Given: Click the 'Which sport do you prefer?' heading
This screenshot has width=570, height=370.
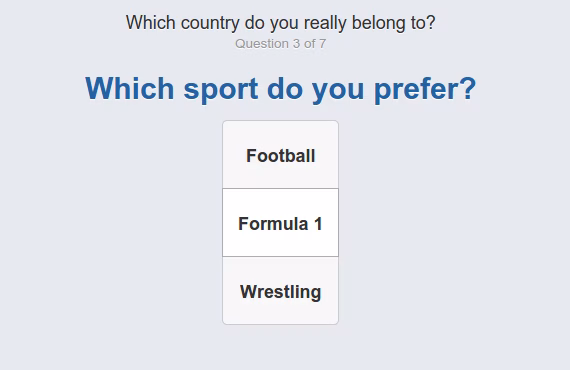Looking at the screenshot, I should pos(280,89).
